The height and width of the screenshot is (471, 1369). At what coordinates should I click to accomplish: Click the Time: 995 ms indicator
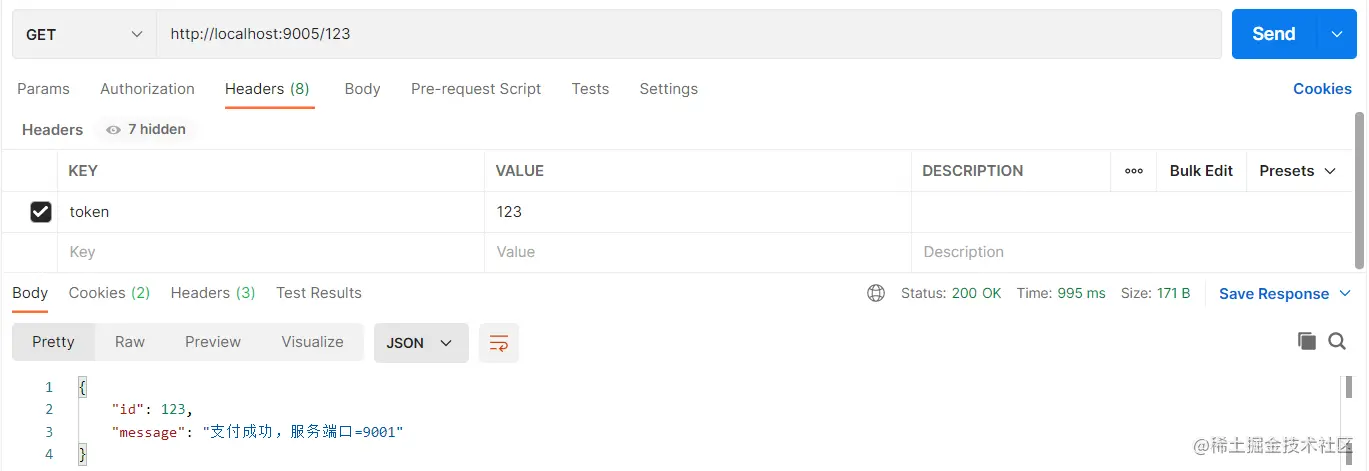click(x=1061, y=293)
